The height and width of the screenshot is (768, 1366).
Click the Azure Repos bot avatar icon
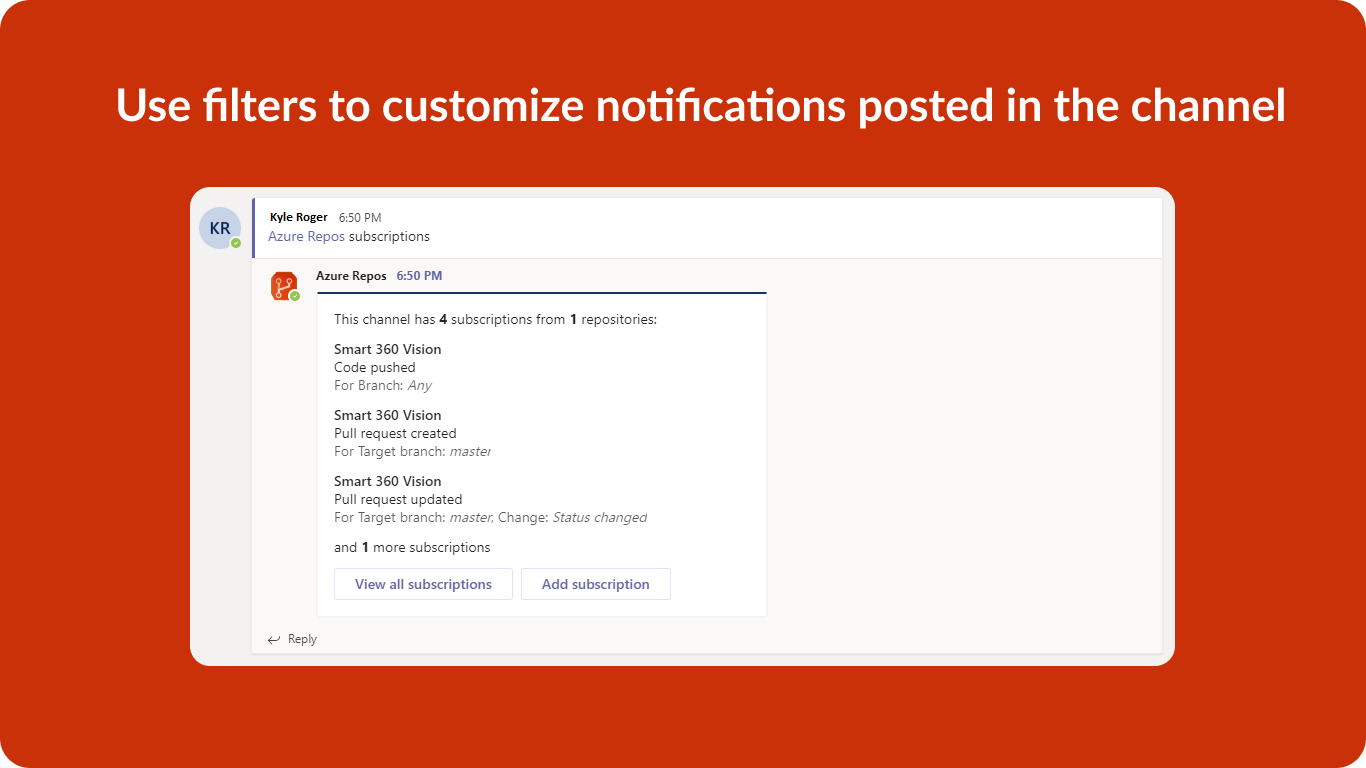pos(284,286)
